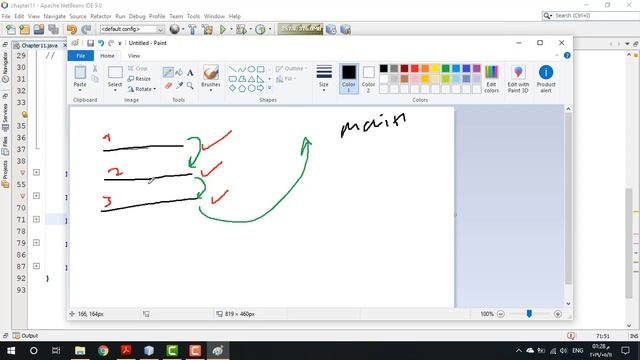Select the Pencil tool in Paint
This screenshot has width=640, height=360.
coord(168,73)
